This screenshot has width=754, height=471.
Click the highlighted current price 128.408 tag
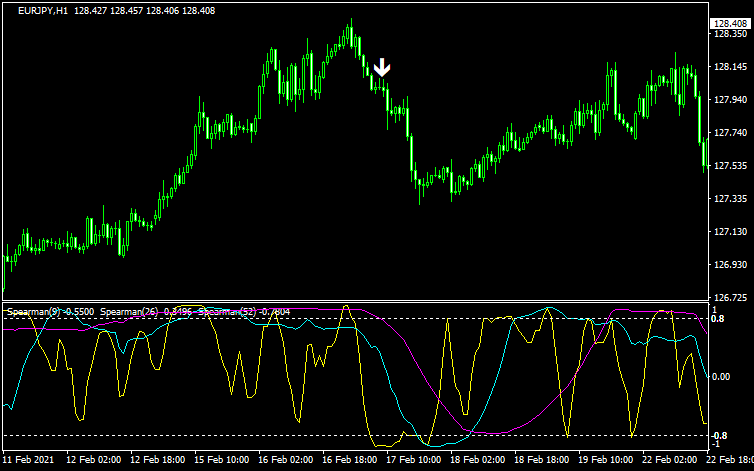click(x=728, y=23)
